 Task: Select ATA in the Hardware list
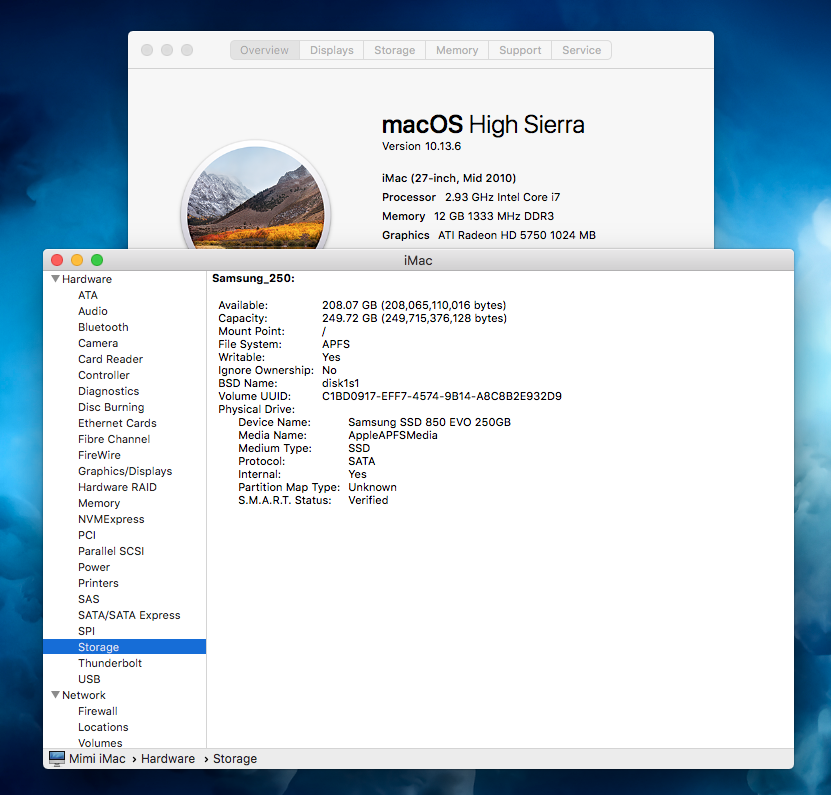(x=88, y=295)
